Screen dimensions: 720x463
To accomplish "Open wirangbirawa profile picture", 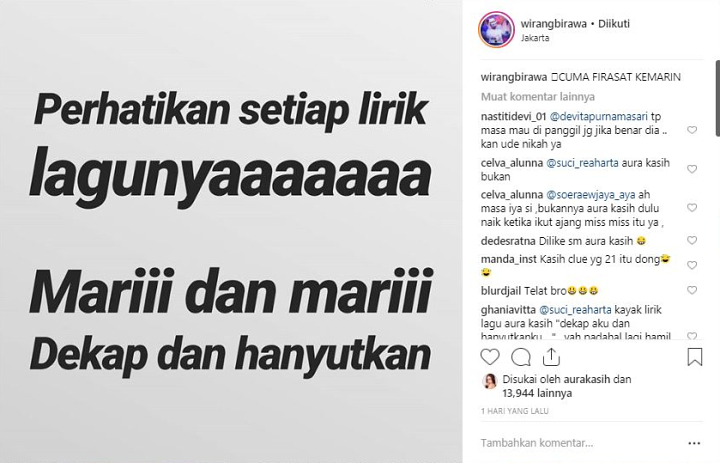I will click(x=496, y=30).
